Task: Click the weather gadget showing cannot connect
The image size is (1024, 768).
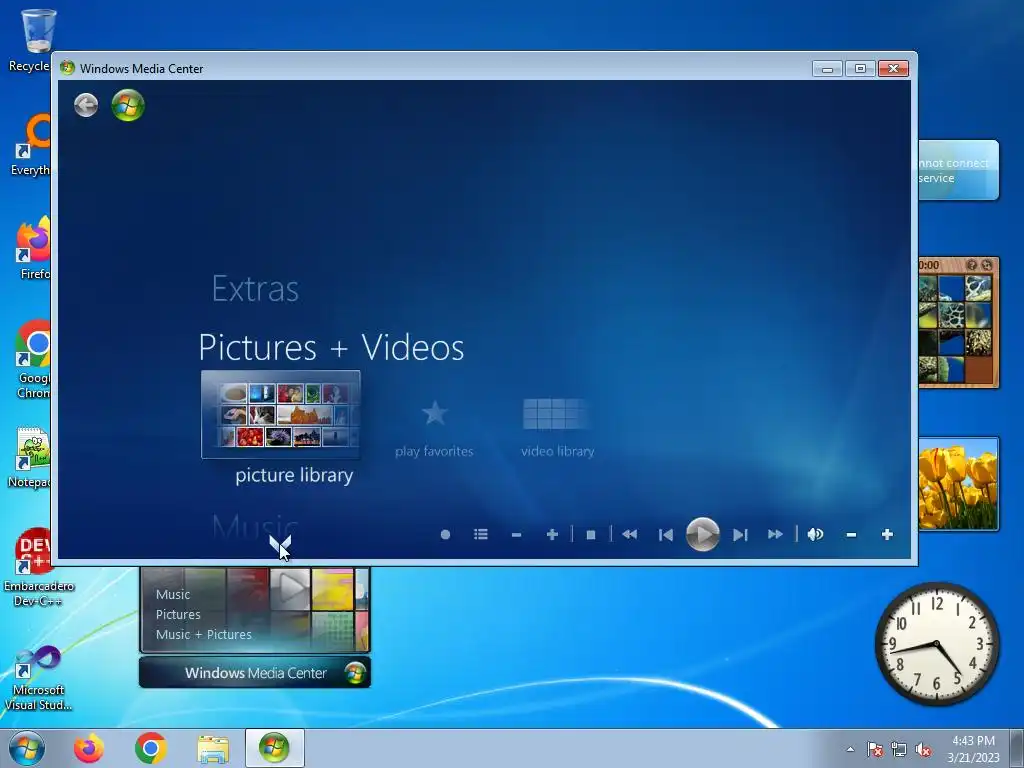Action: 958,170
